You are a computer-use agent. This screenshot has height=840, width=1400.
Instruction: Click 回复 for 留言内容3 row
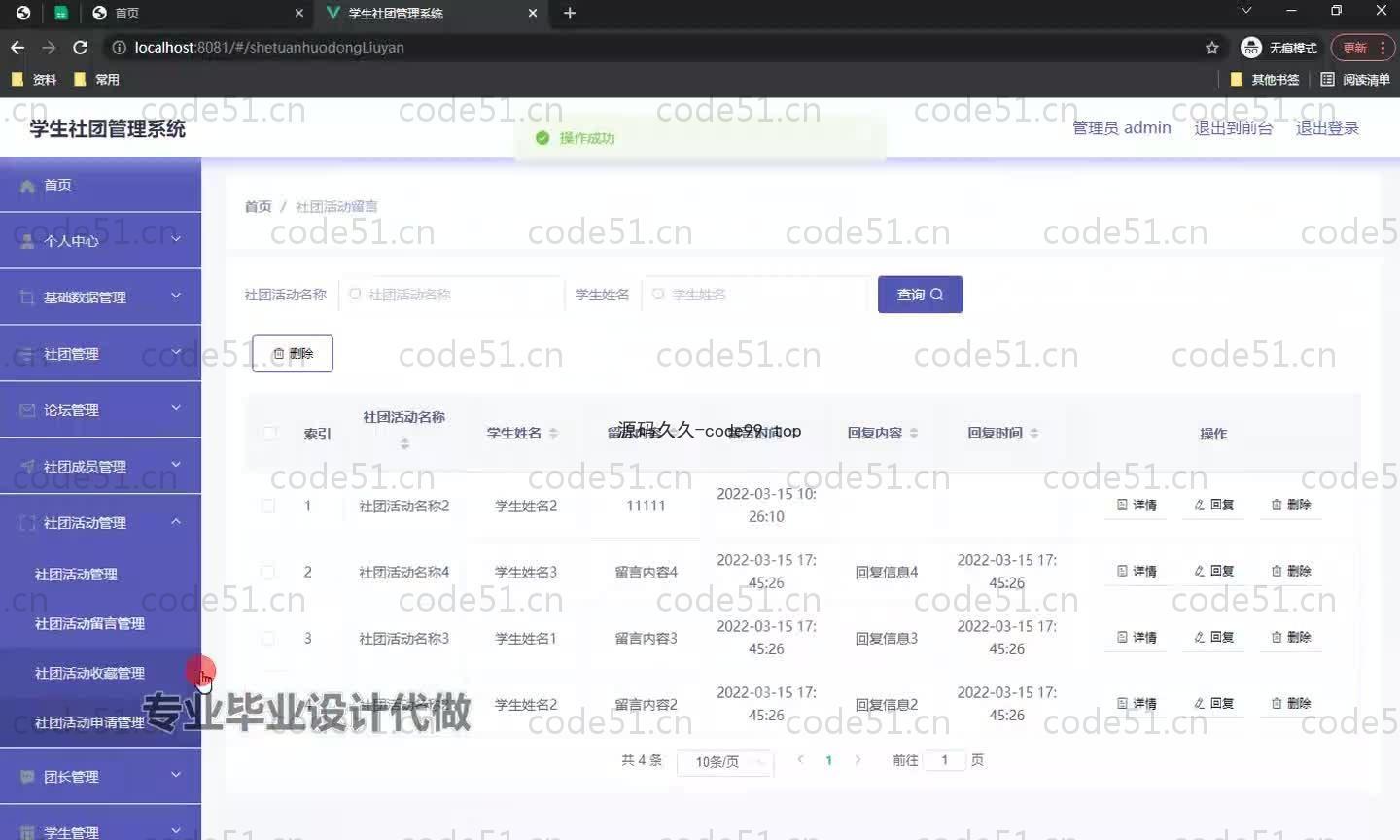1213,637
